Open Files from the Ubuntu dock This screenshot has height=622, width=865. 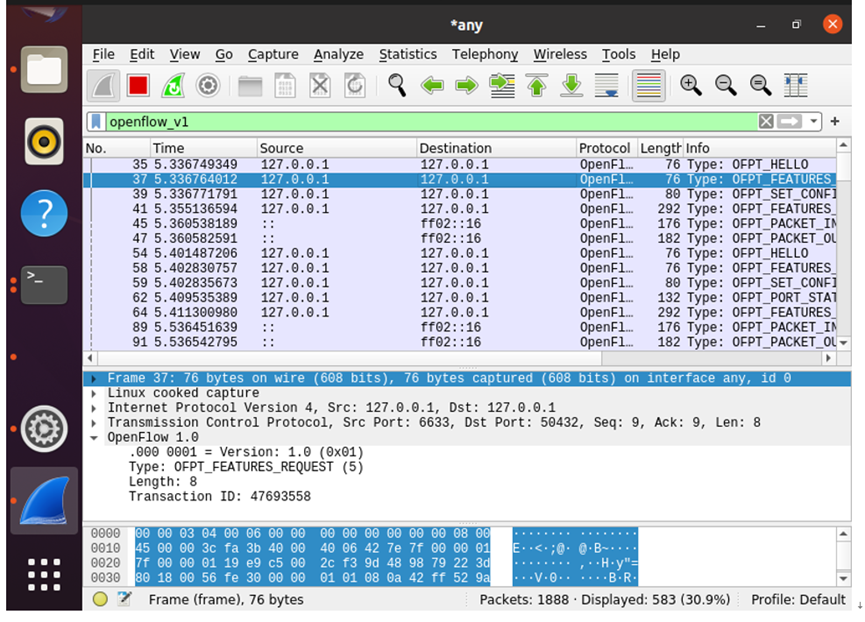pos(44,69)
